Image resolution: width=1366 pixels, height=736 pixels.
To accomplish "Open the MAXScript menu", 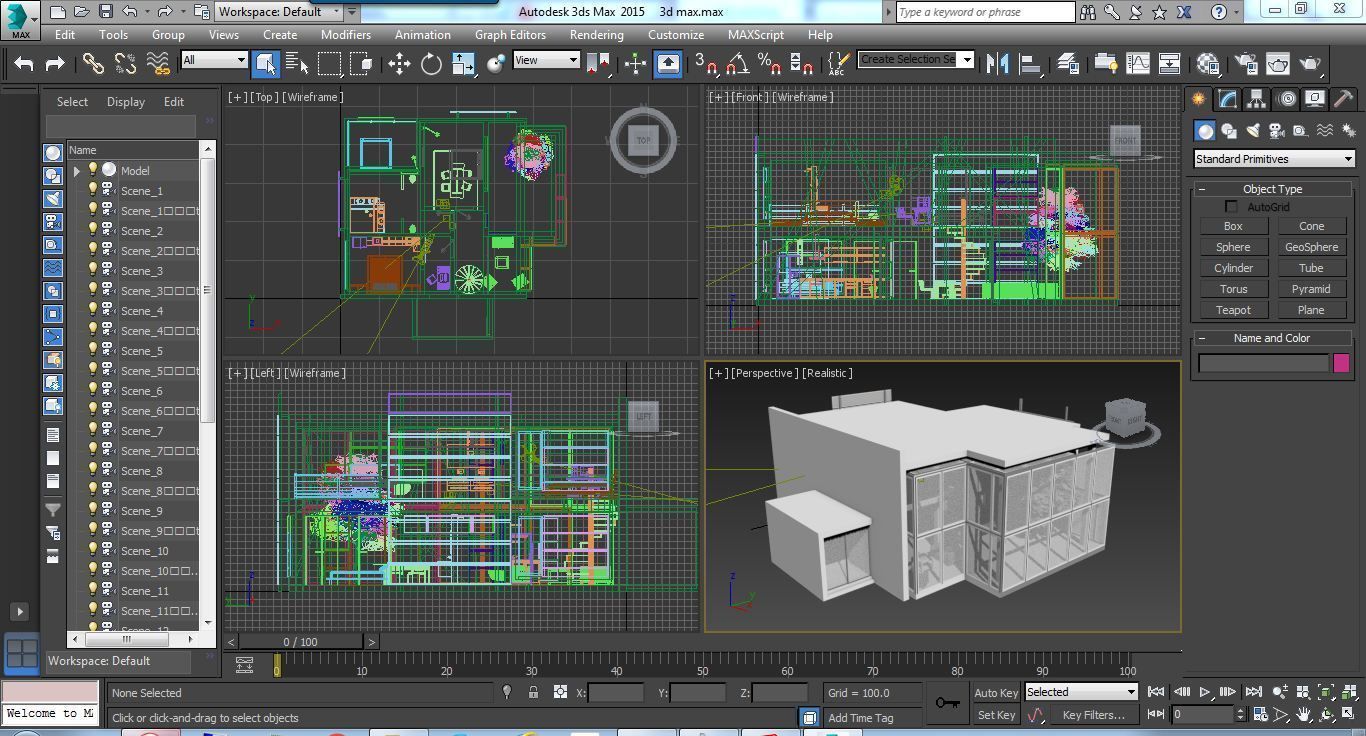I will click(756, 34).
